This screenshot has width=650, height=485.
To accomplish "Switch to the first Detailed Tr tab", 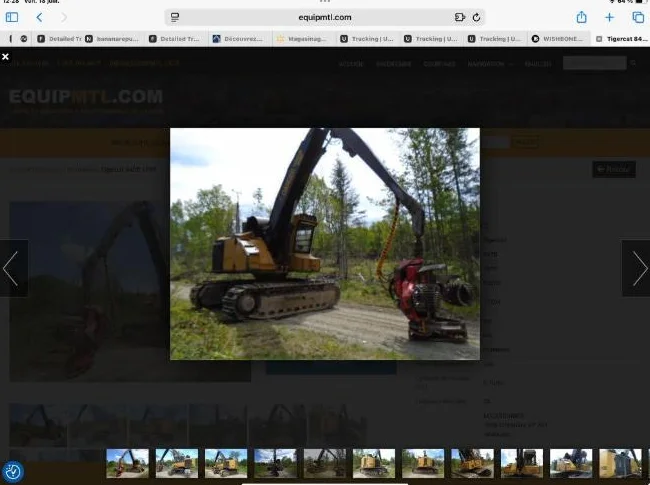I will point(59,39).
